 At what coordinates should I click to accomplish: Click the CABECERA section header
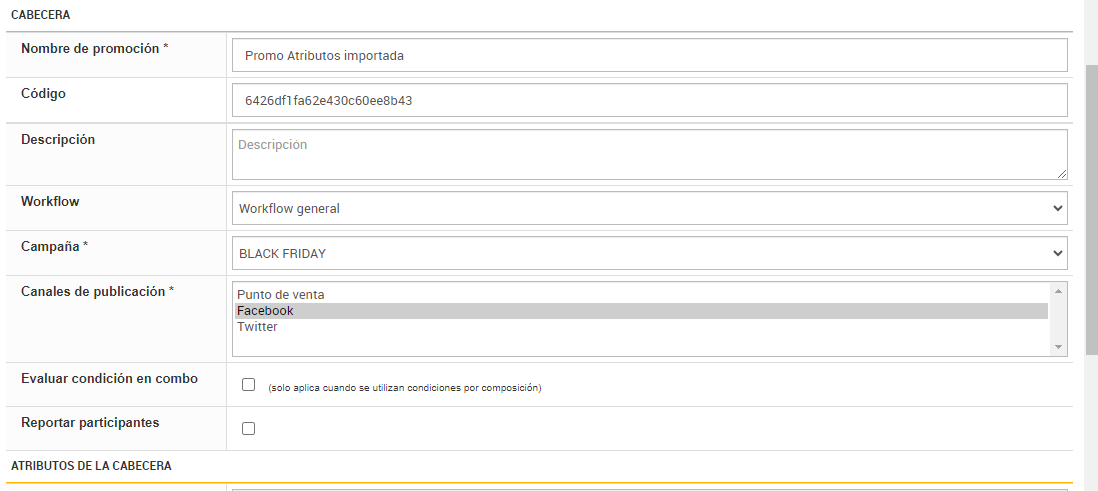tap(41, 15)
